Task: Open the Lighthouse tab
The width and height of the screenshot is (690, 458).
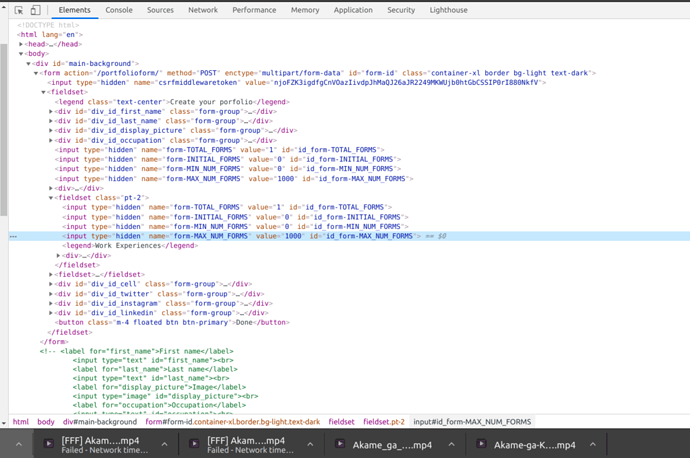Action: click(x=448, y=10)
